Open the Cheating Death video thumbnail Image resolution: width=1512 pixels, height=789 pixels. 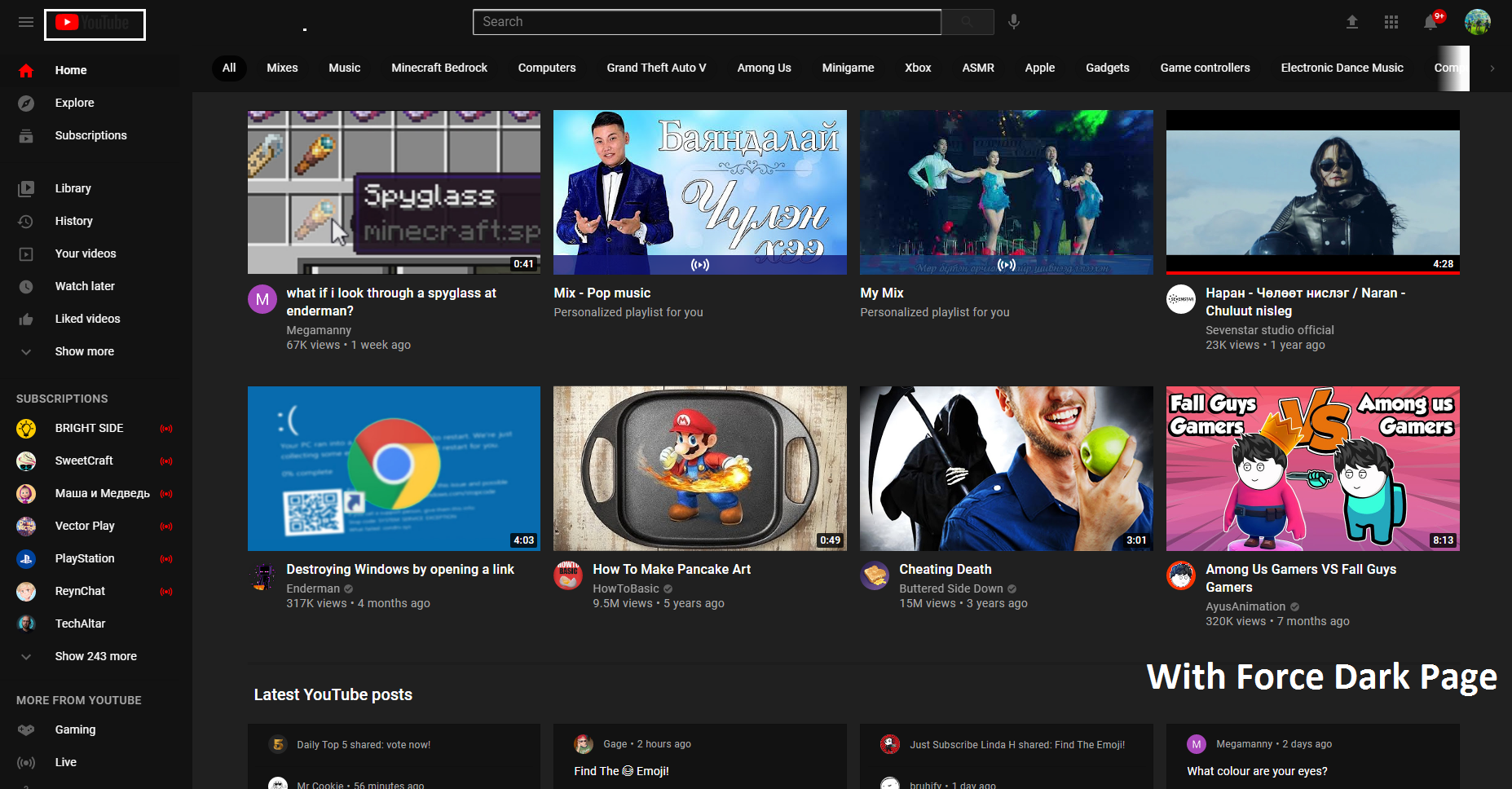1007,469
